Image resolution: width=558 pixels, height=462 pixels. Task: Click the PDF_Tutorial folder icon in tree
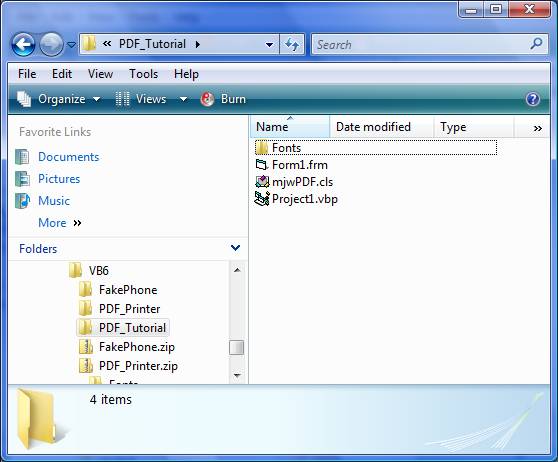click(x=85, y=327)
